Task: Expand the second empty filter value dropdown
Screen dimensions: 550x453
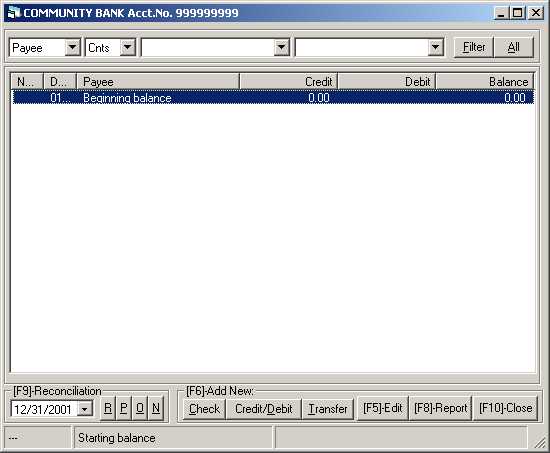Action: (x=435, y=47)
